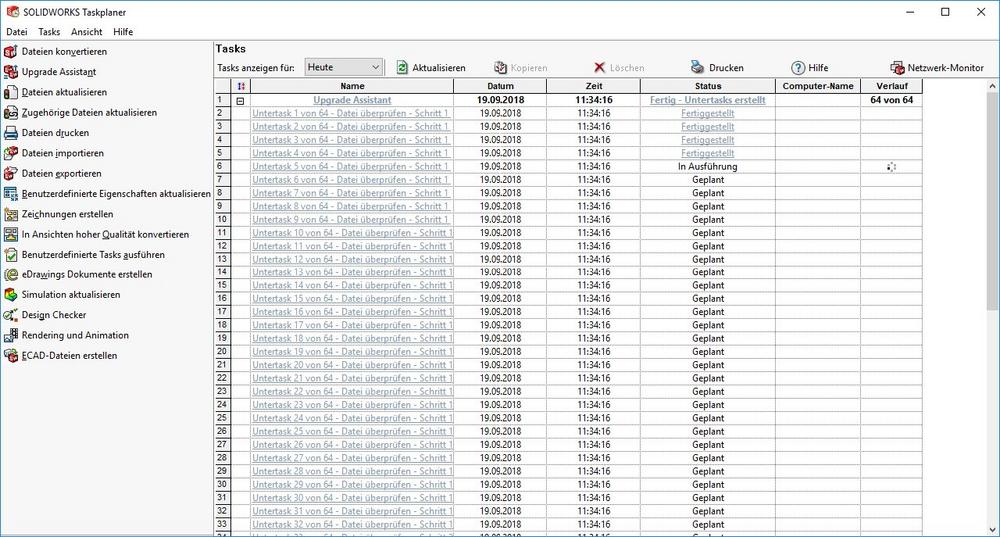Click the ECAD-Dateien erstellen icon
The width and height of the screenshot is (1000, 537).
(x=11, y=356)
